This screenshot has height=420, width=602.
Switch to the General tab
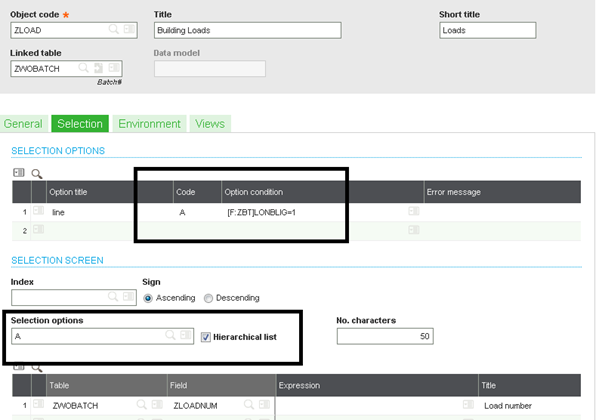pos(23,124)
